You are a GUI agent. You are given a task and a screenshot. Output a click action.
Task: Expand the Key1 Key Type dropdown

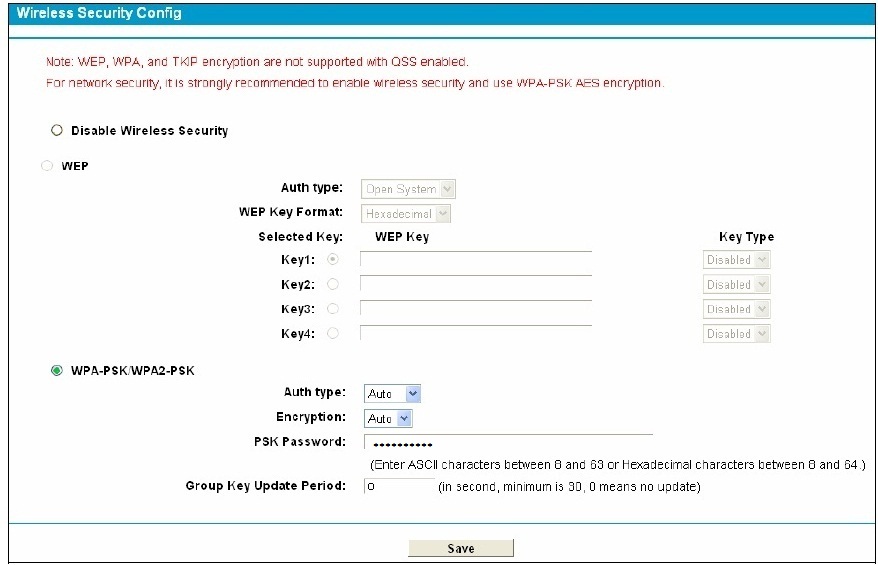[x=736, y=260]
